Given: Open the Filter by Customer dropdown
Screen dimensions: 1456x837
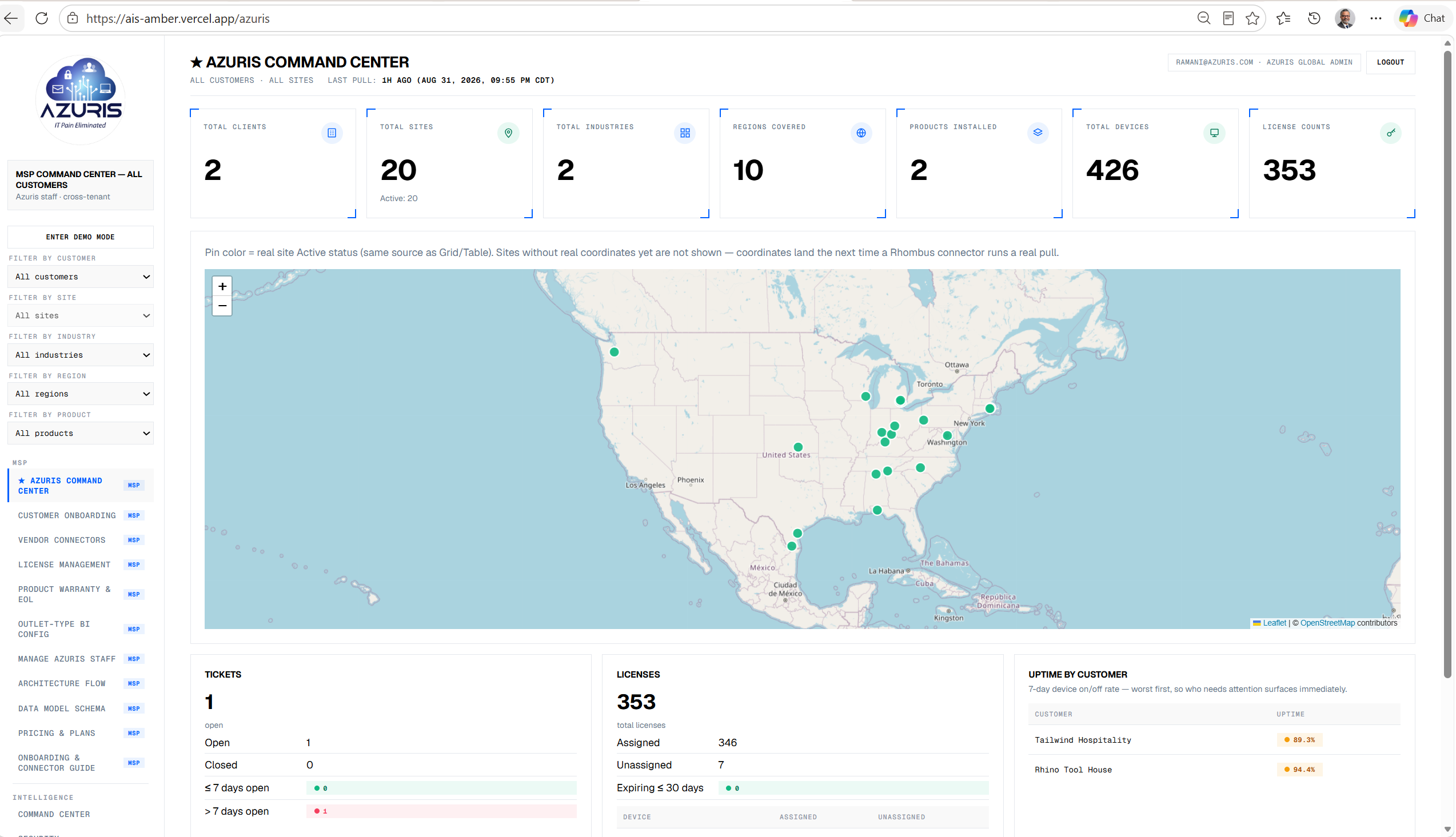Looking at the screenshot, I should tap(81, 277).
